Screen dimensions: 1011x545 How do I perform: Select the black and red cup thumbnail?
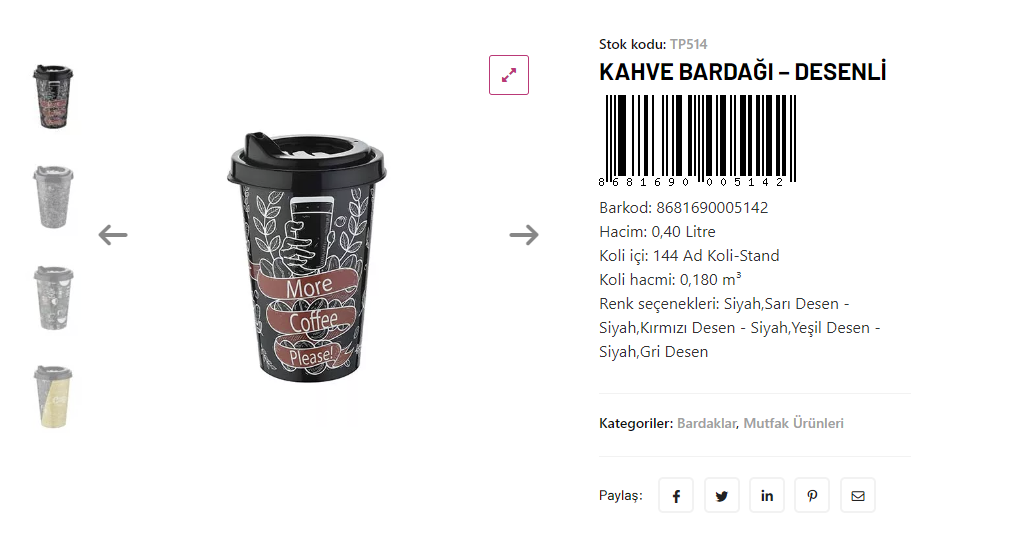(x=53, y=97)
